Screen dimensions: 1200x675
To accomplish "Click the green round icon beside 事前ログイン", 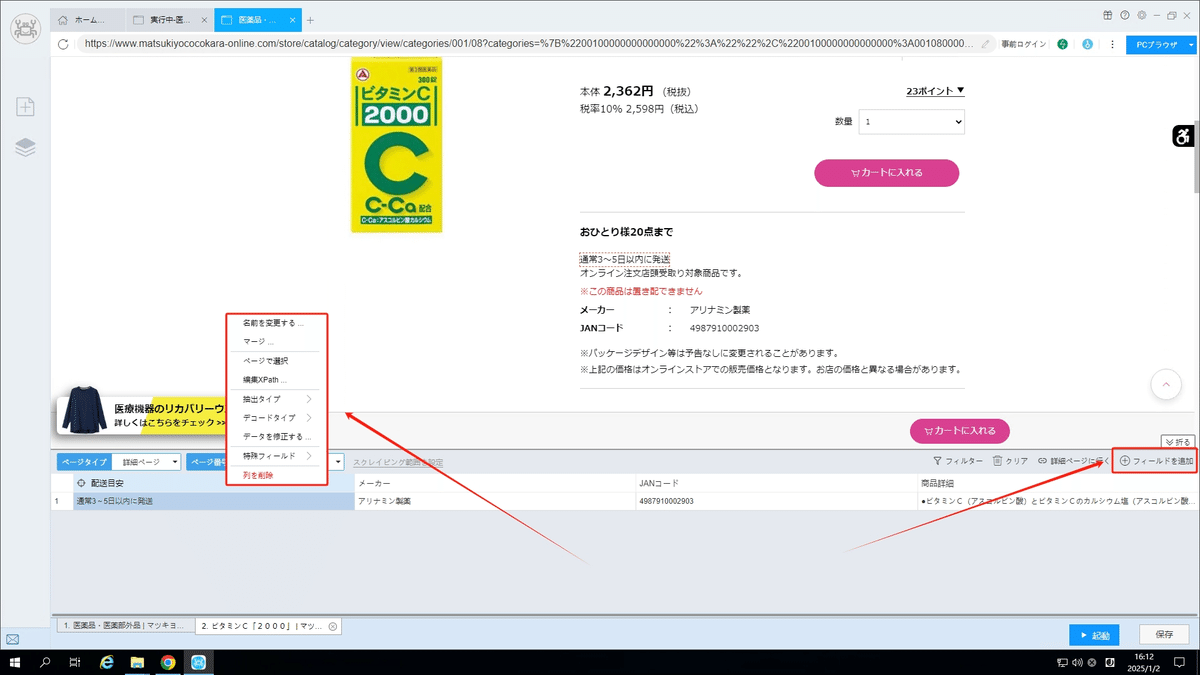I will pos(1062,44).
